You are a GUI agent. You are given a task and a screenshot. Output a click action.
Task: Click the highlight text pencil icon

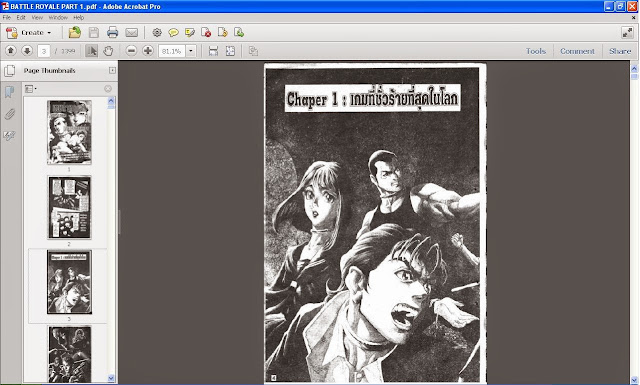point(190,32)
